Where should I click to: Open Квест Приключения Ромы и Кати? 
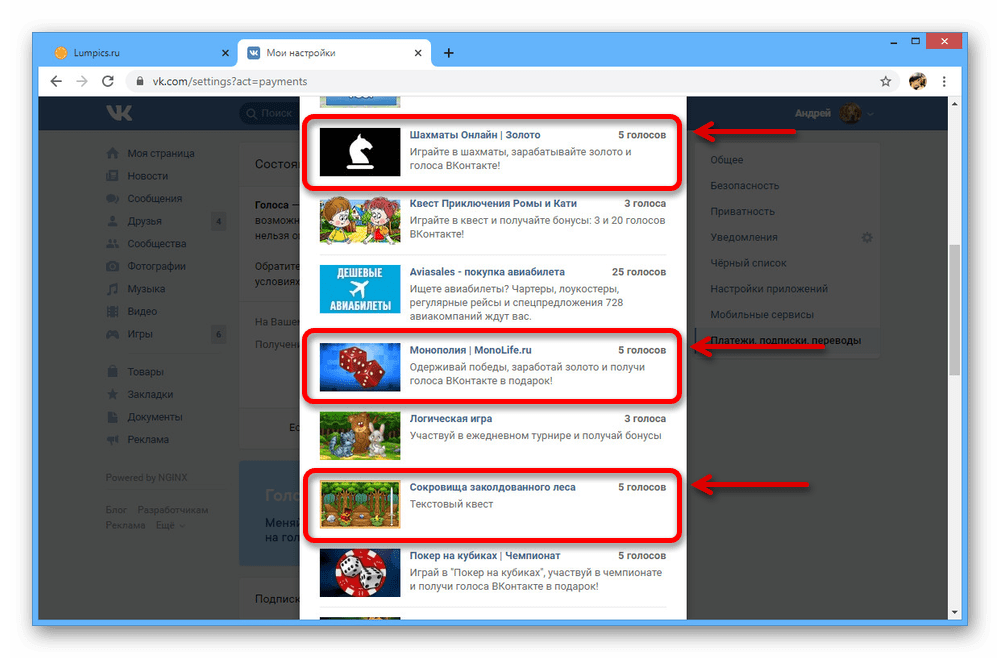(x=493, y=203)
